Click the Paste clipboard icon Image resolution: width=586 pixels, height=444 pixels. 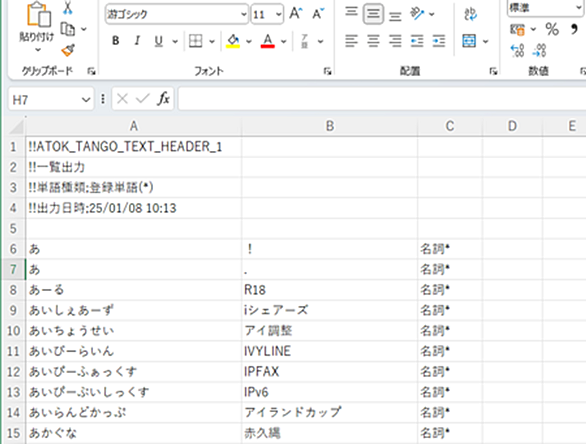pos(38,14)
